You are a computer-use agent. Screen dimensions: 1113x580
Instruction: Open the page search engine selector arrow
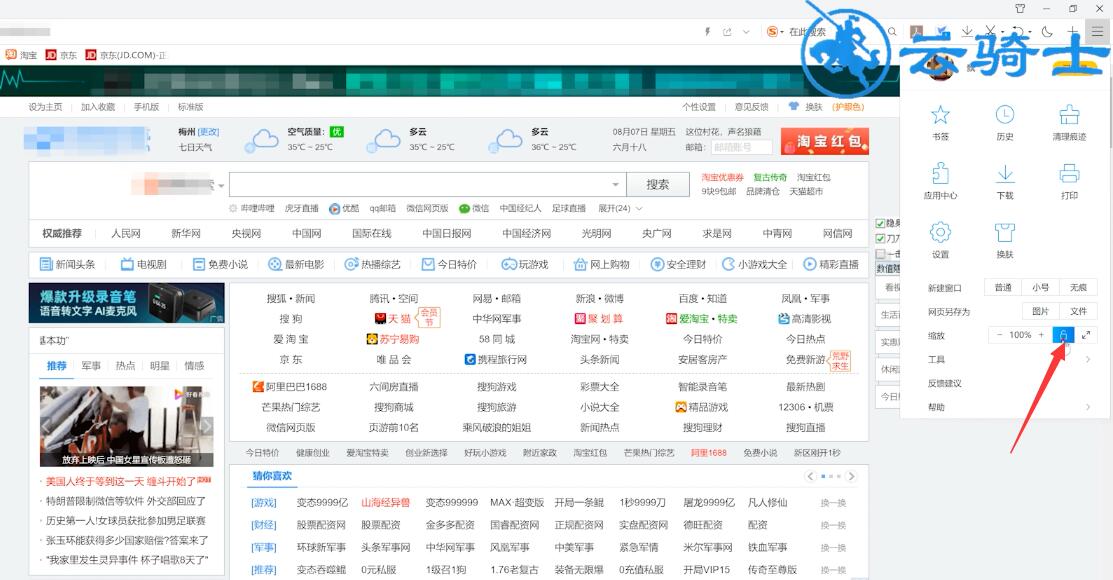[221, 186]
